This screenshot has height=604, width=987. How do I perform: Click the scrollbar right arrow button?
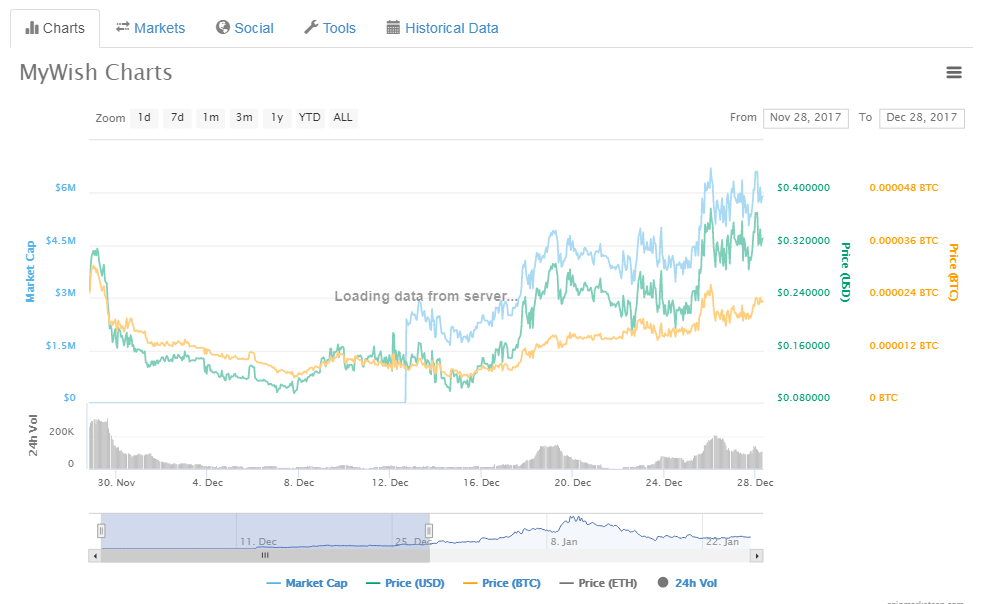tap(757, 556)
